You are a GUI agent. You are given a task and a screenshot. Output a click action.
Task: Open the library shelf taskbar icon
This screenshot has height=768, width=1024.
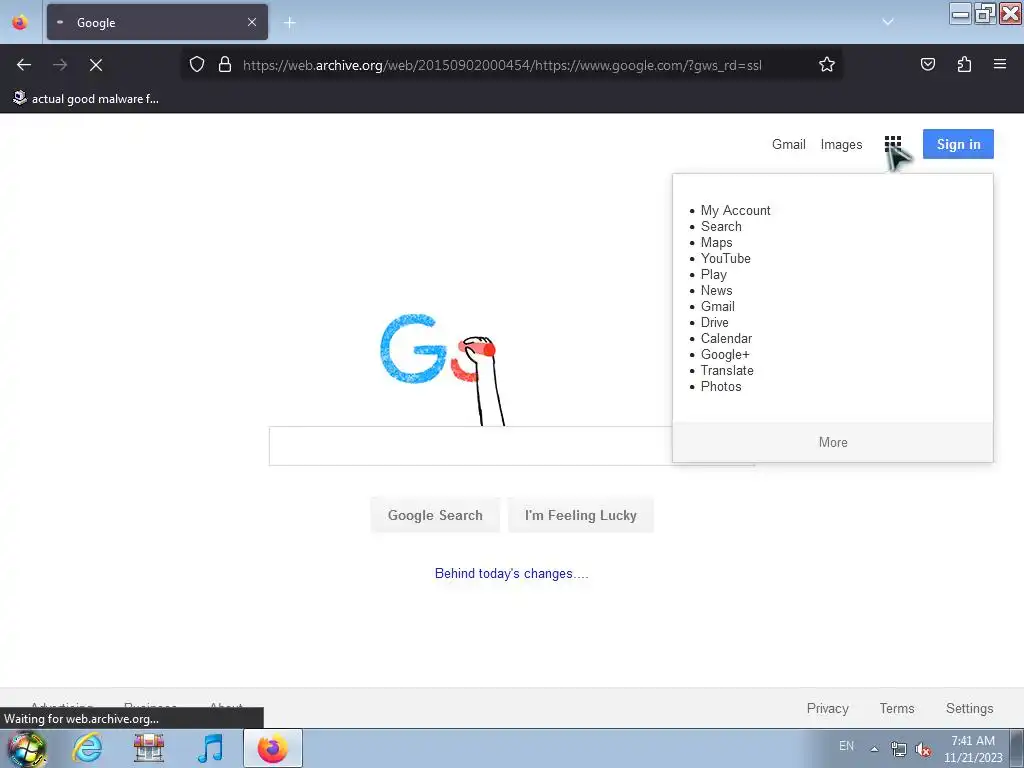coord(149,748)
